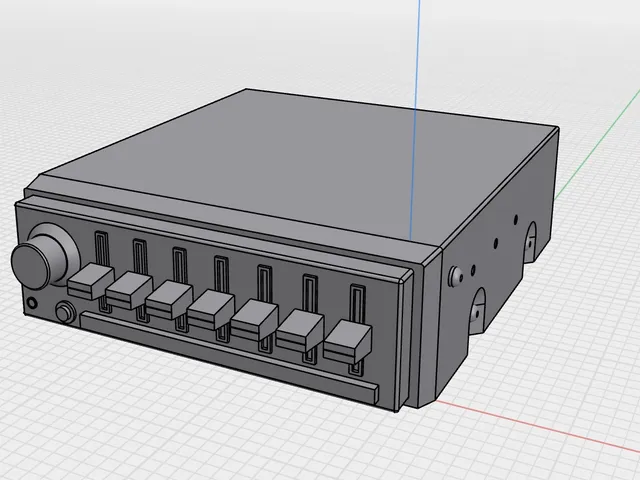Select the small round push button below knob

coord(65,313)
